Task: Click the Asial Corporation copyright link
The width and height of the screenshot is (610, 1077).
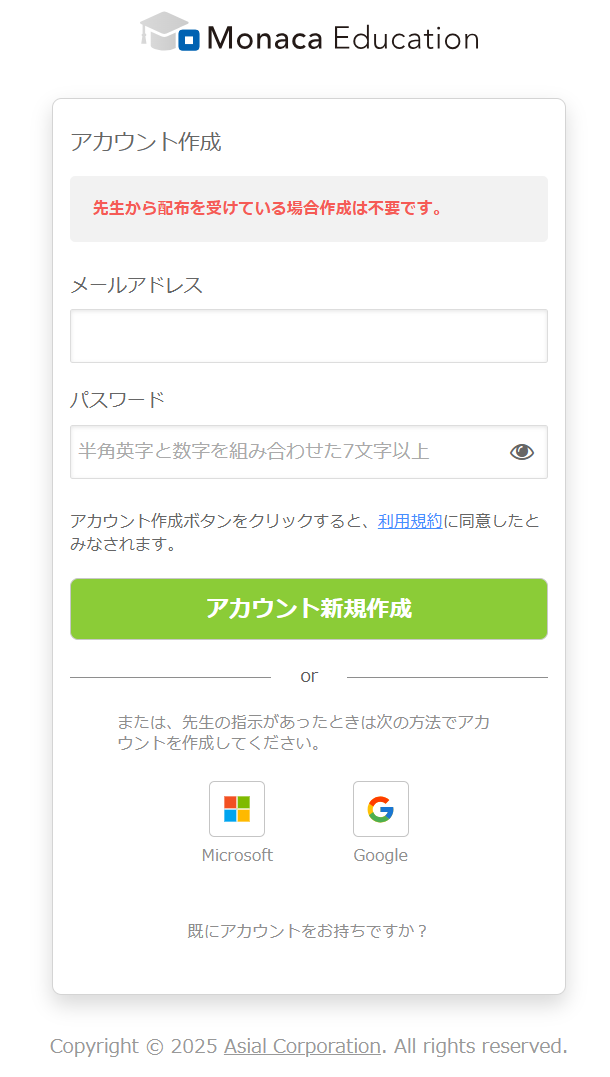Action: point(302,1046)
